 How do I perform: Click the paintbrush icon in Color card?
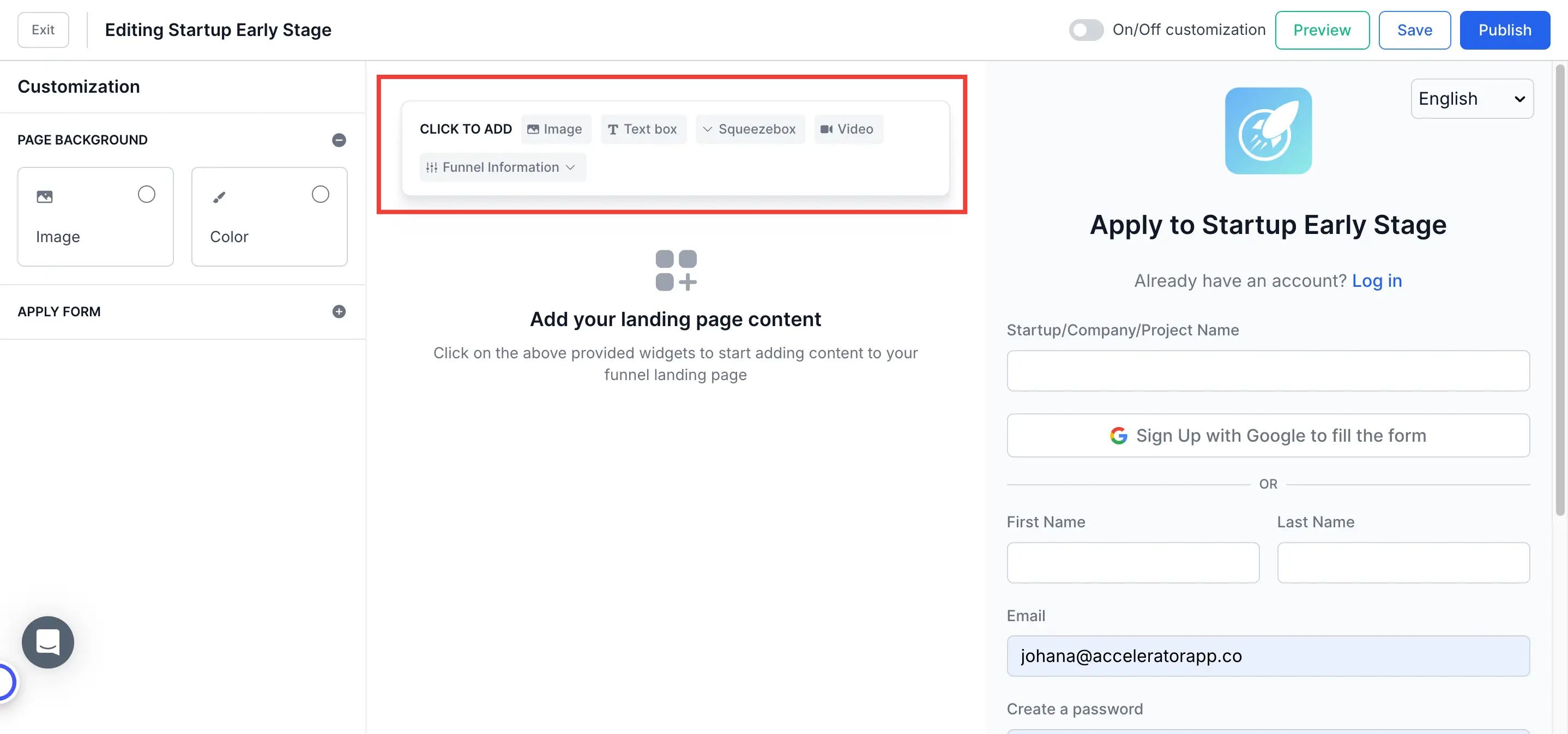219,196
